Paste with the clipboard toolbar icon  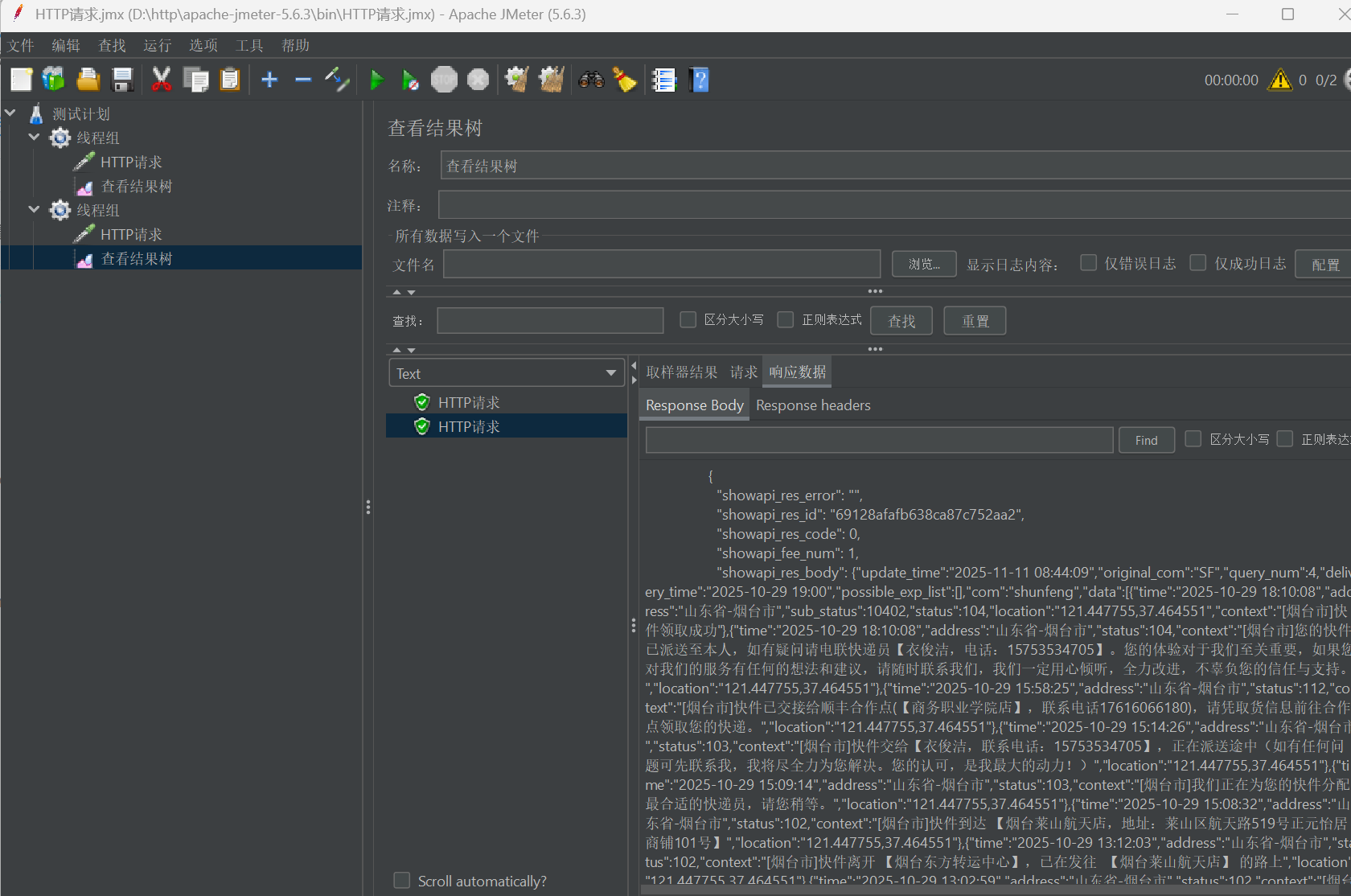click(x=230, y=80)
